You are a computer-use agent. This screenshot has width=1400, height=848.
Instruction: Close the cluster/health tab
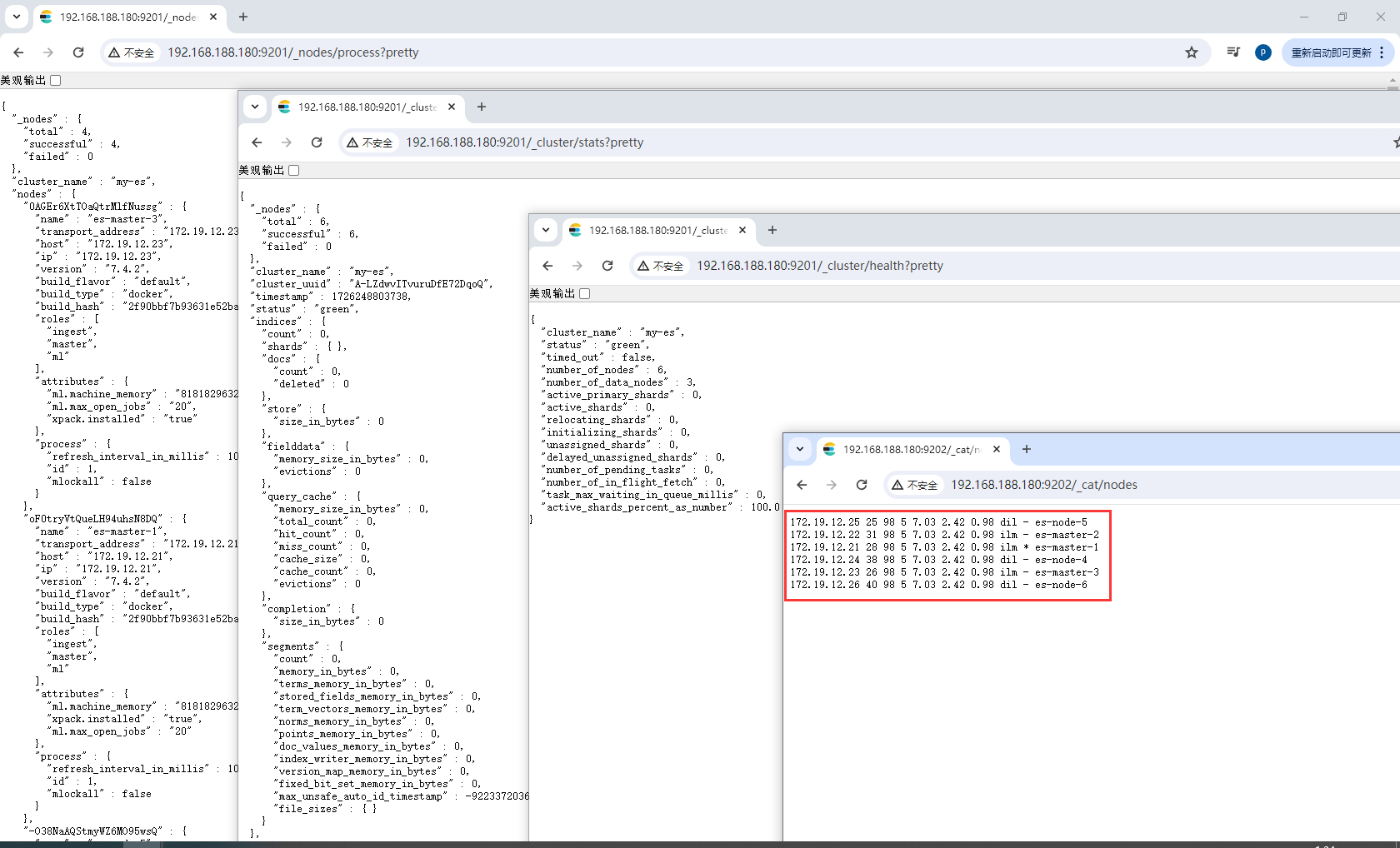(742, 230)
